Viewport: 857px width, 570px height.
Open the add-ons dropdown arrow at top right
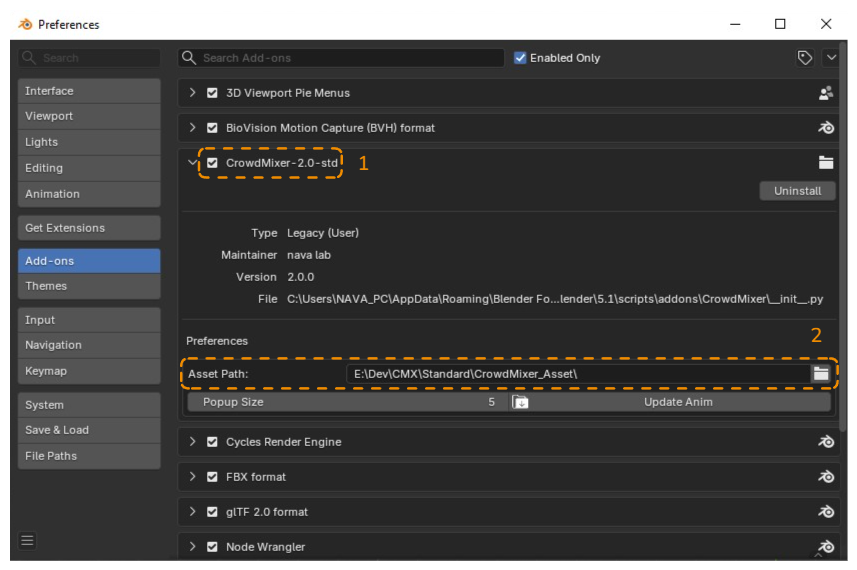tap(831, 58)
